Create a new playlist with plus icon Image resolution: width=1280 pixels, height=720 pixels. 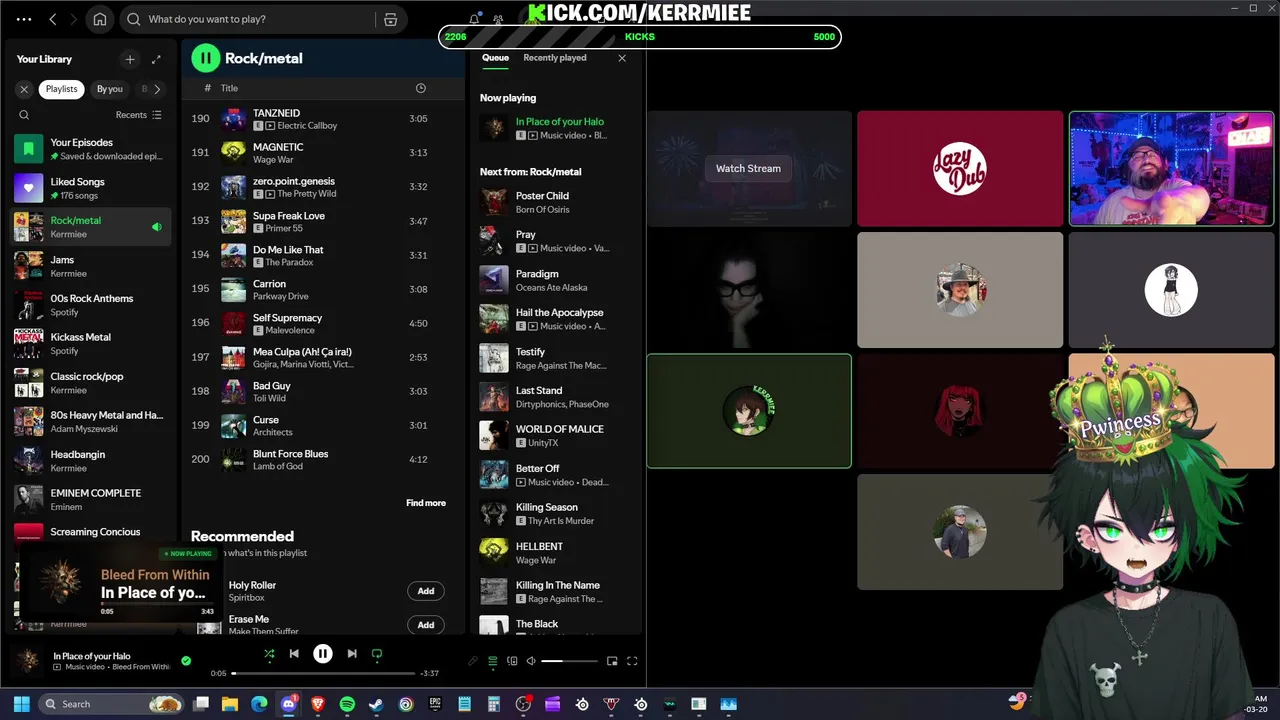coord(129,59)
